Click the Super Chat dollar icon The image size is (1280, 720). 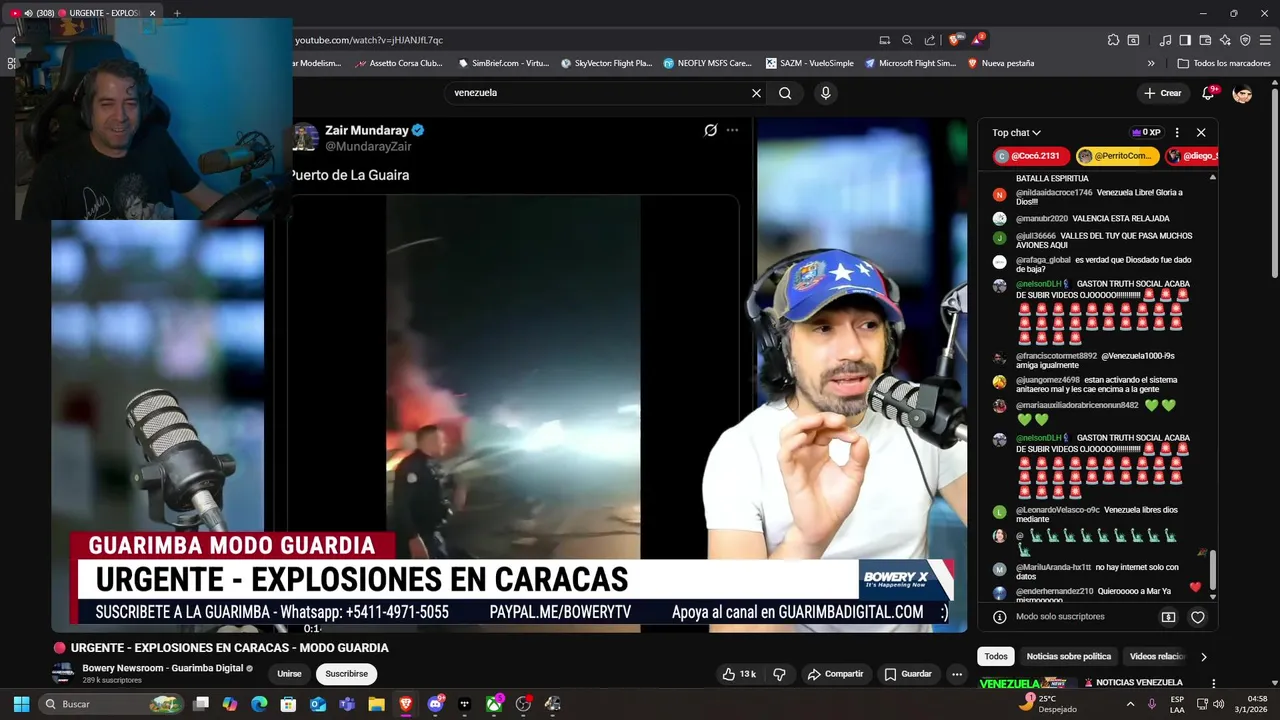(1168, 617)
